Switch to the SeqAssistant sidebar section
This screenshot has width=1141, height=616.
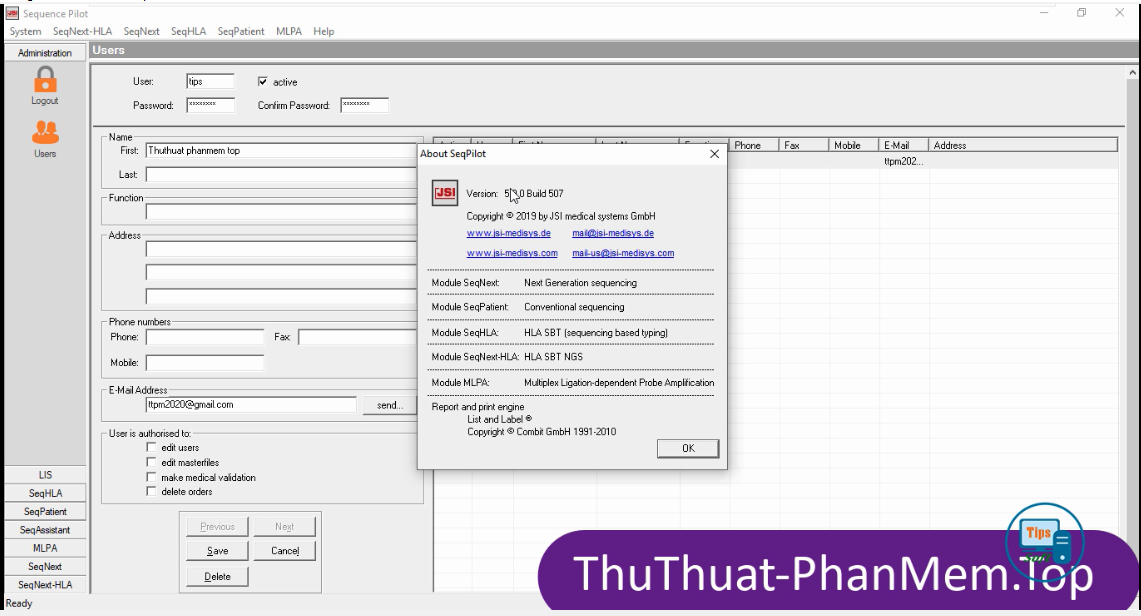pos(45,529)
